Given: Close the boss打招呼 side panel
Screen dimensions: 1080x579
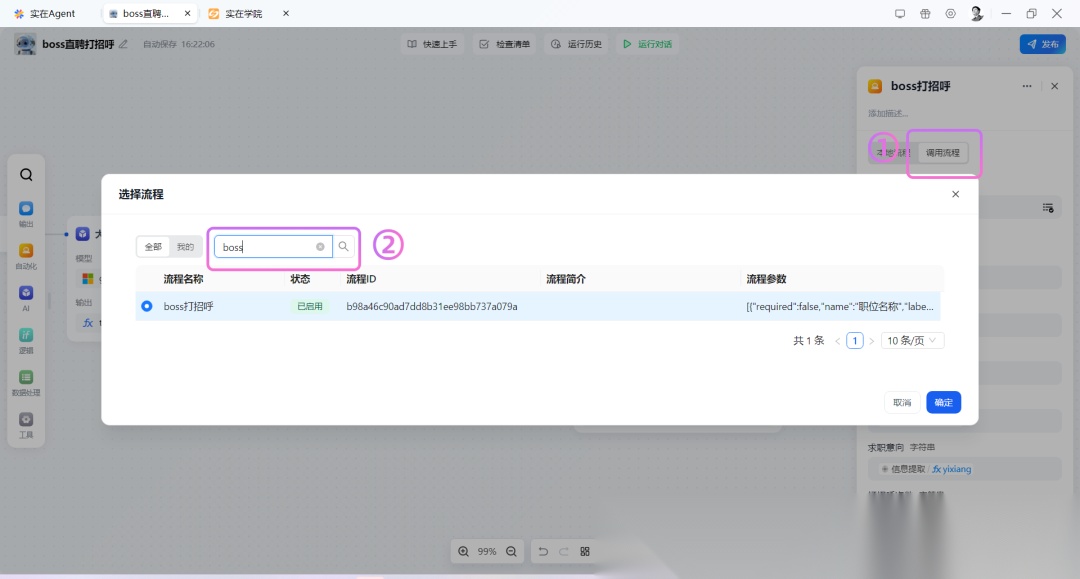Looking at the screenshot, I should (x=1055, y=86).
